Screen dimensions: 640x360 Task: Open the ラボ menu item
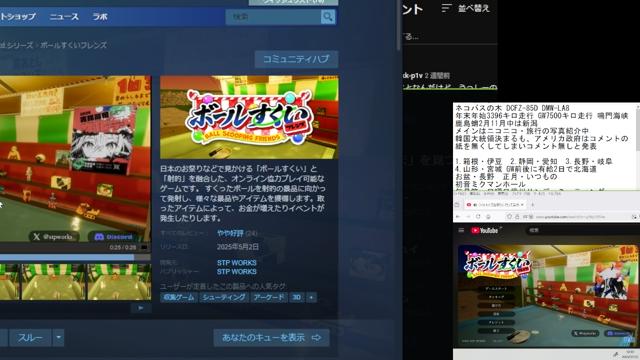click(100, 17)
